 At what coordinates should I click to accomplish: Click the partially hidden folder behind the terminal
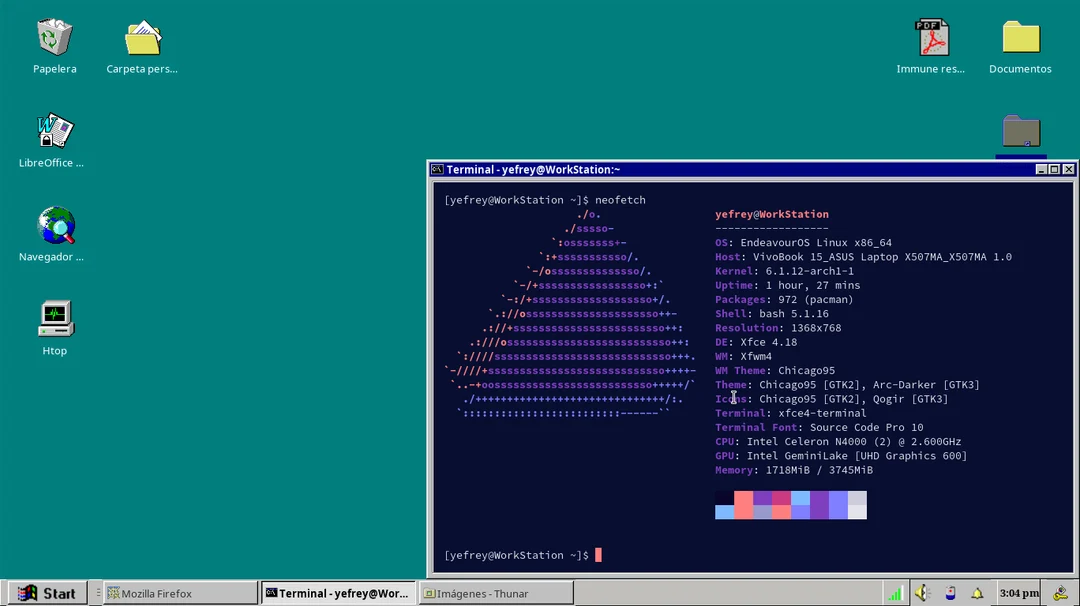tap(1021, 131)
